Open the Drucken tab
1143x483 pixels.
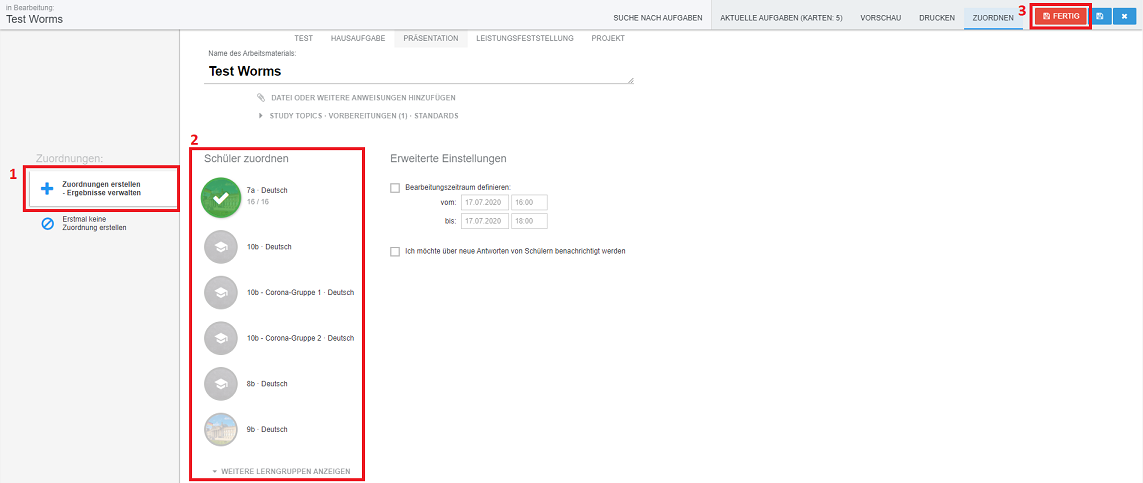pos(937,17)
